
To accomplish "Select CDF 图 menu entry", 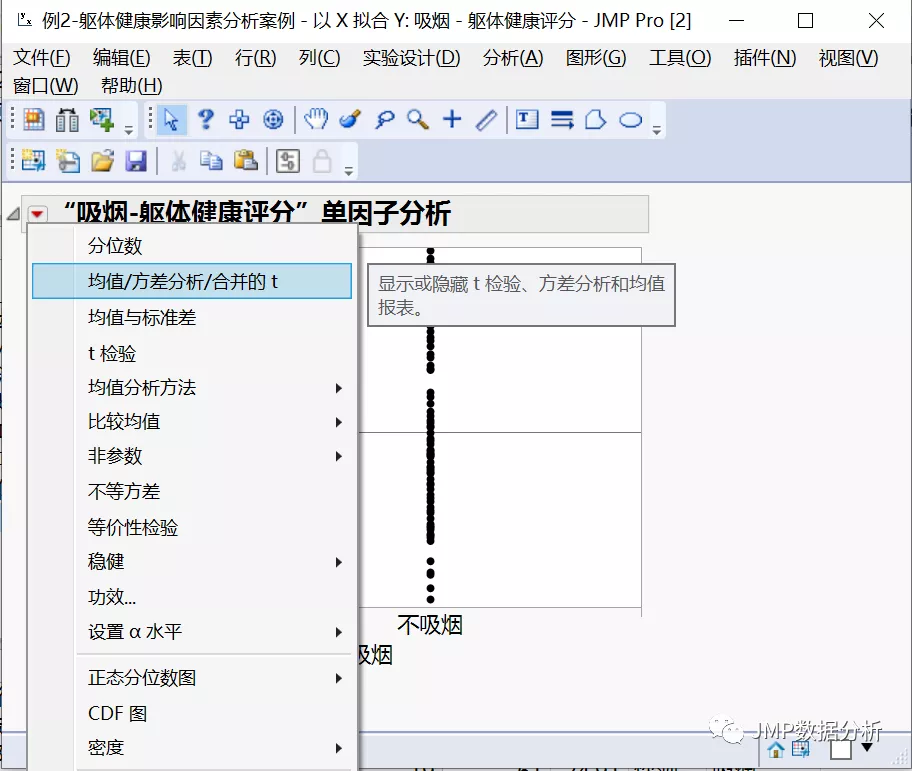I will (193, 713).
